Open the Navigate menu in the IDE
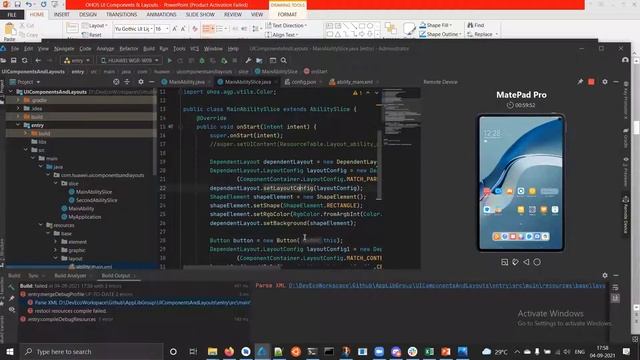The image size is (640, 360). (x=64, y=49)
